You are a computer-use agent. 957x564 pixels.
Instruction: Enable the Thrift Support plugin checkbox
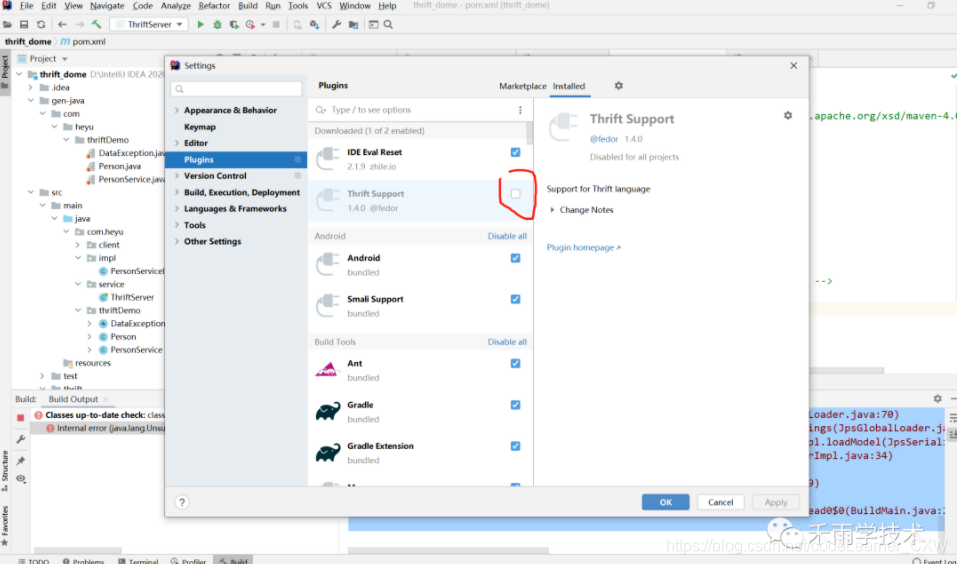(x=516, y=193)
